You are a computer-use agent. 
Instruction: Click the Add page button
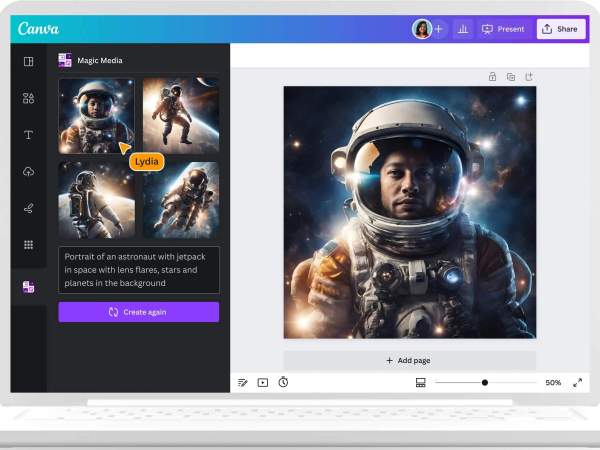pos(410,360)
